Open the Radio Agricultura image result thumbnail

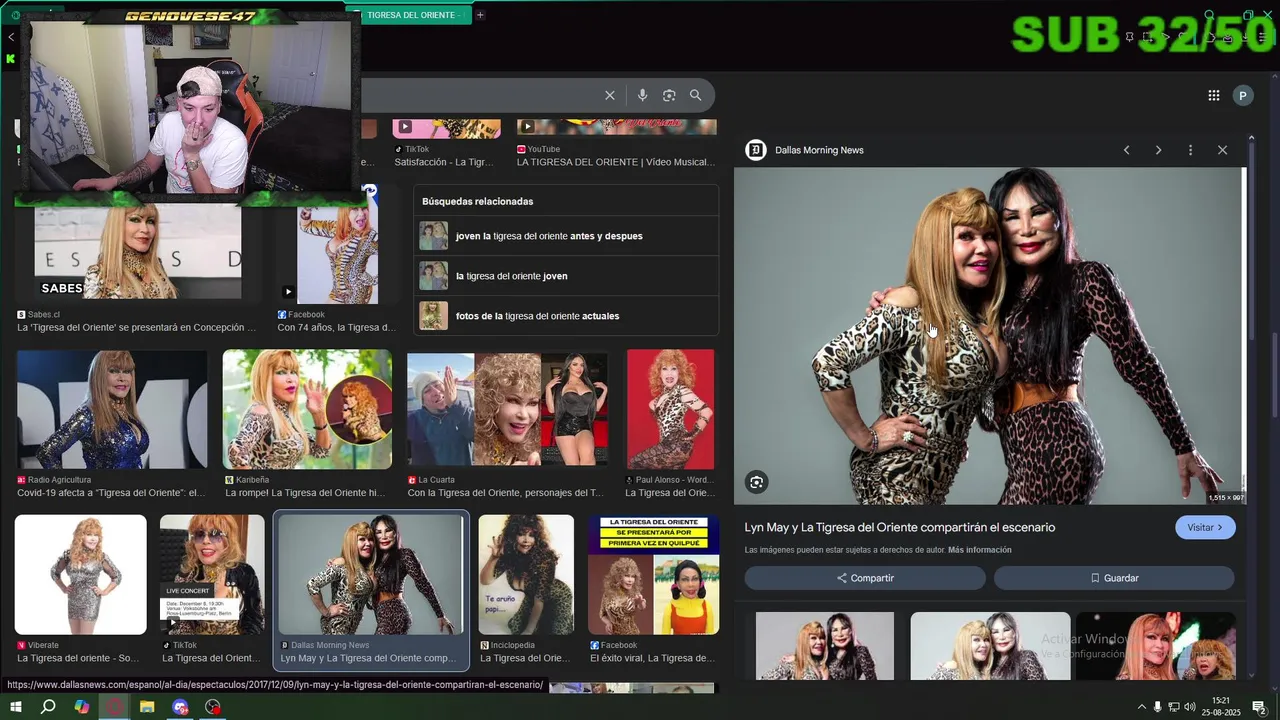coord(112,409)
